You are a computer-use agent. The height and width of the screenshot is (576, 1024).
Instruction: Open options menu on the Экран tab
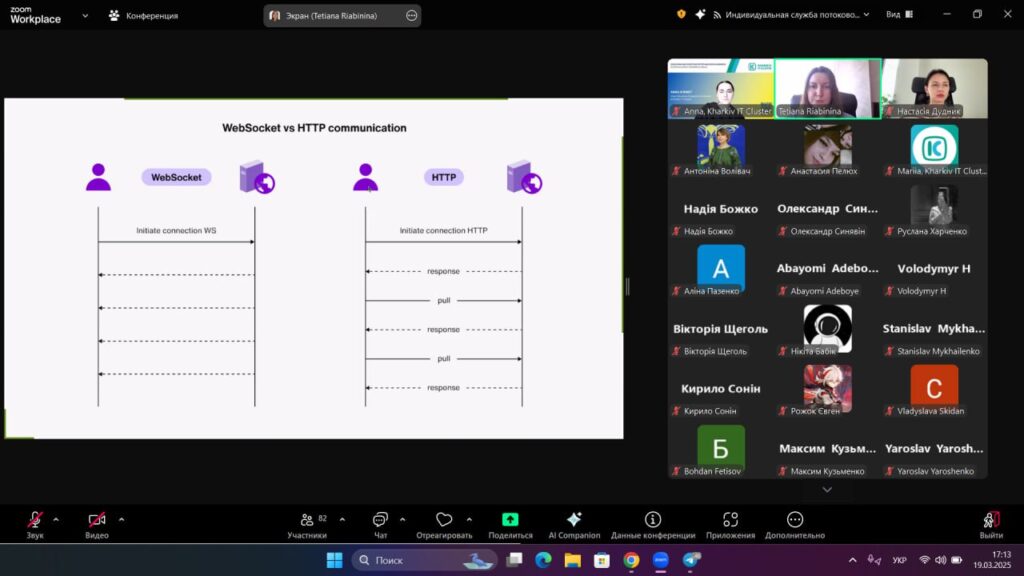411,16
